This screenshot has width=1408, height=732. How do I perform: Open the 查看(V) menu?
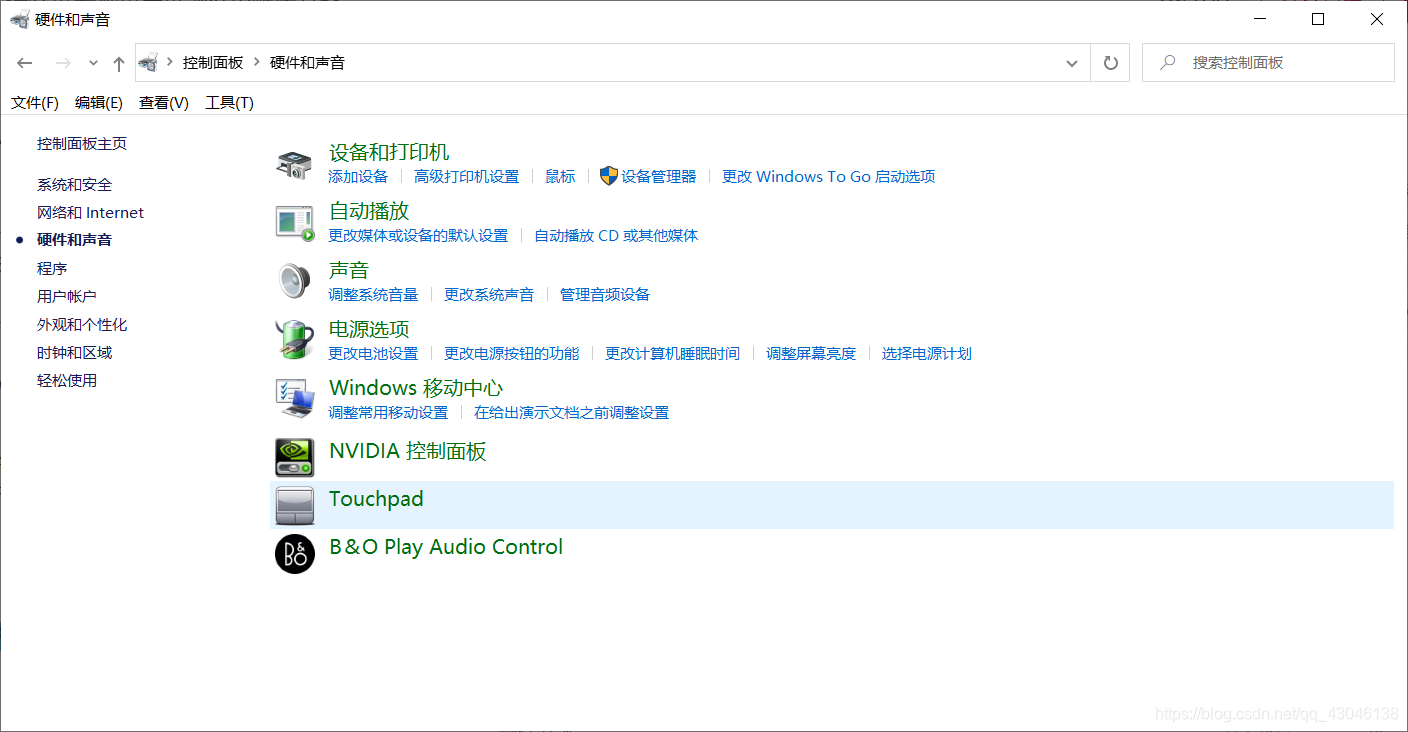(164, 102)
